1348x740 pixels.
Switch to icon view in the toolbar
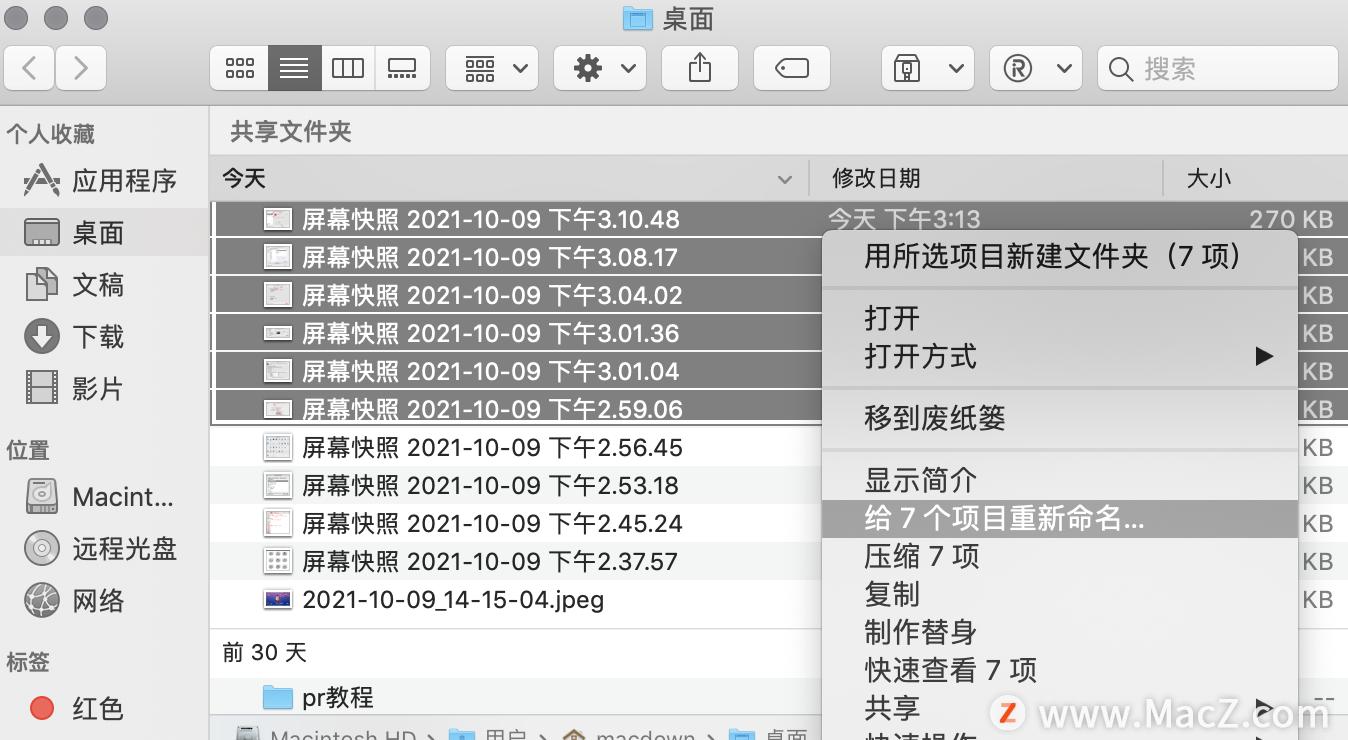click(x=239, y=68)
